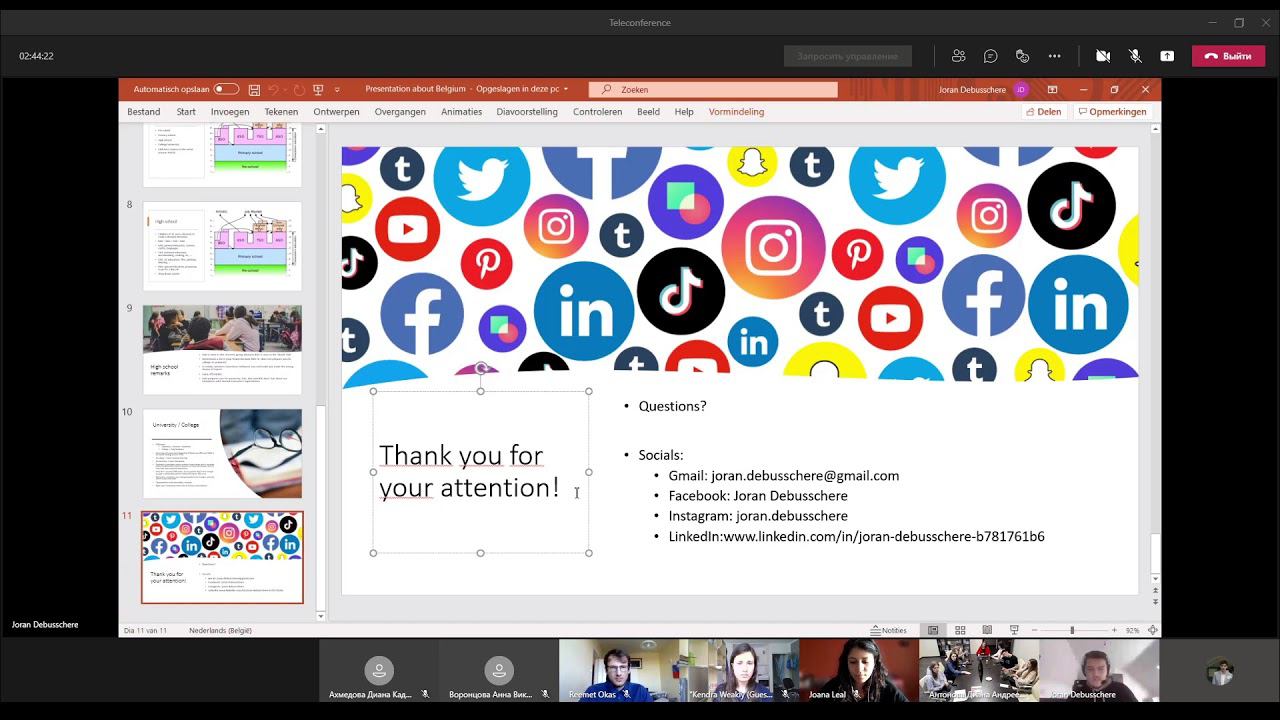Click the zoom in plus button
Viewport: 1280px width, 720px height.
point(1112,630)
